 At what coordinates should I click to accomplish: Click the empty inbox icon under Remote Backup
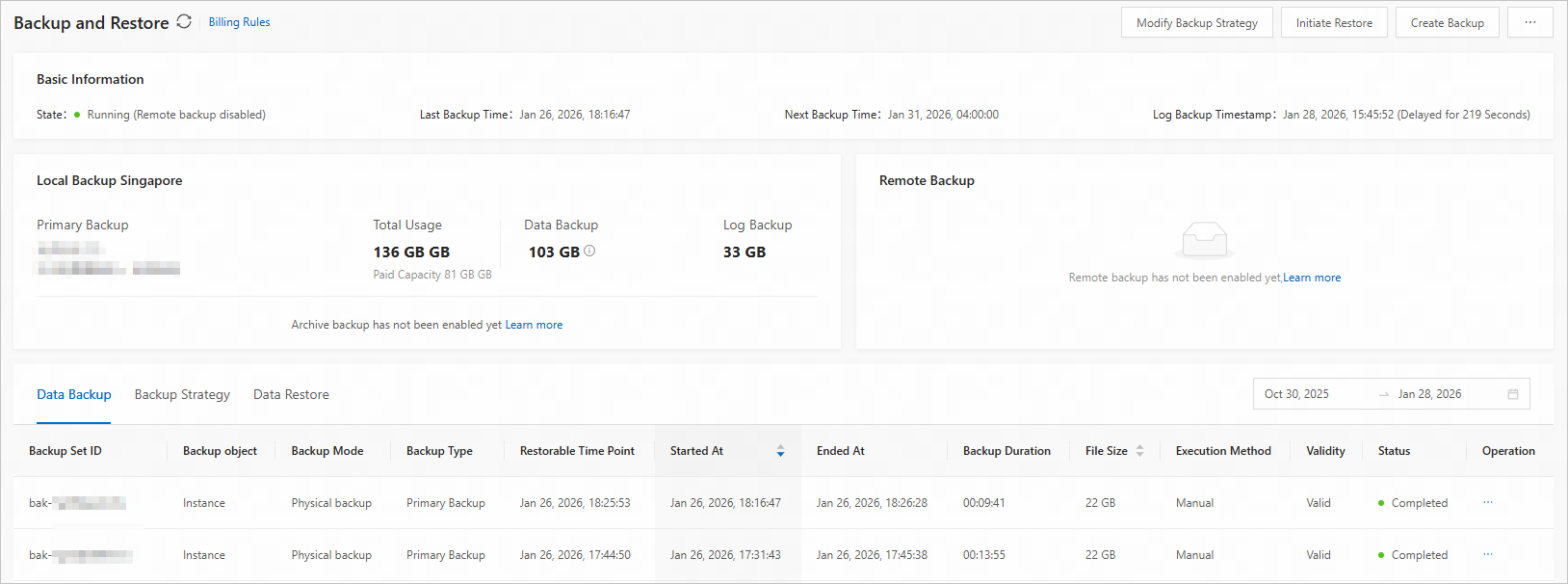(x=1204, y=239)
